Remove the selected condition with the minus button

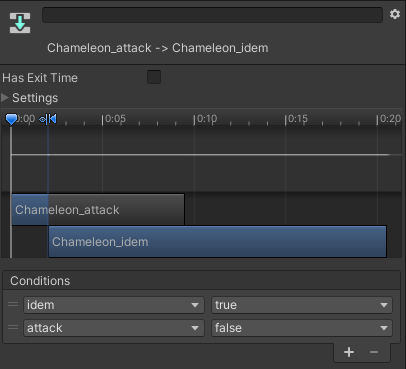point(374,352)
